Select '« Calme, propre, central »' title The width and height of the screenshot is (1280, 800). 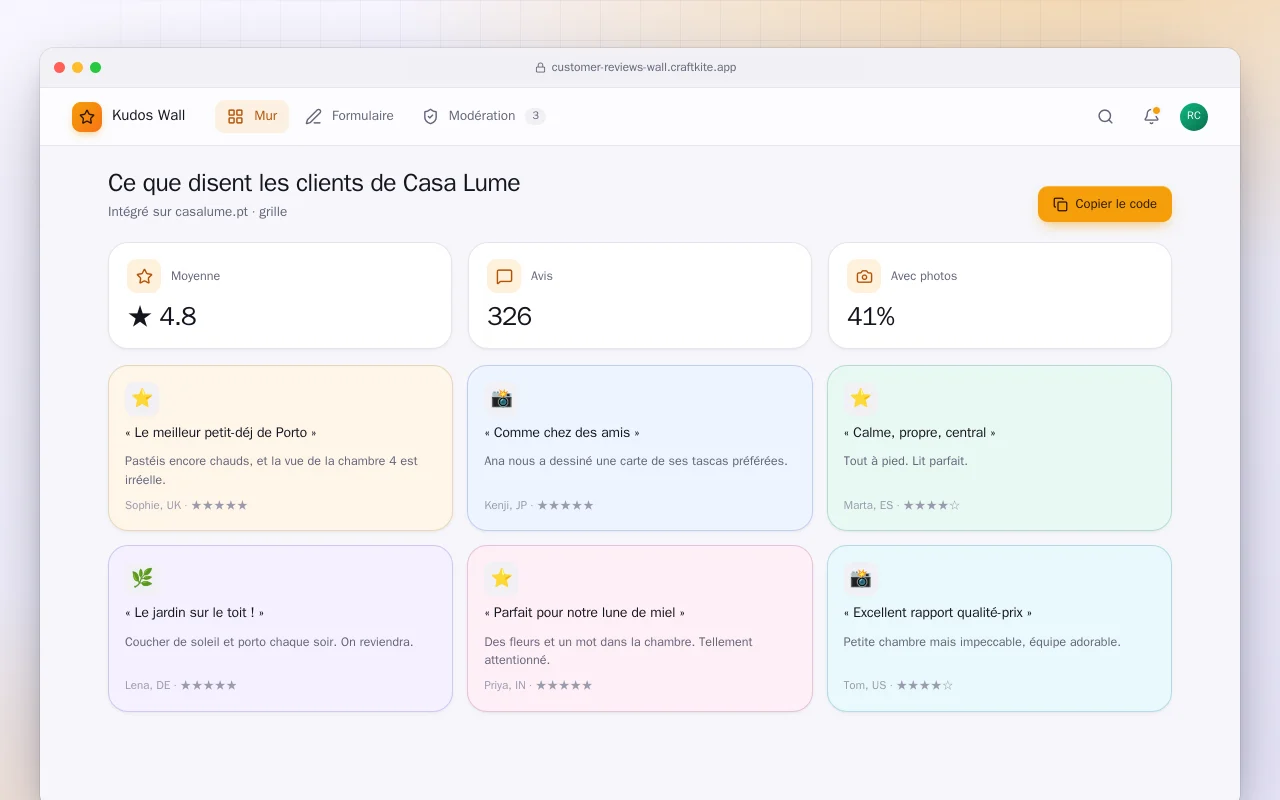920,433
